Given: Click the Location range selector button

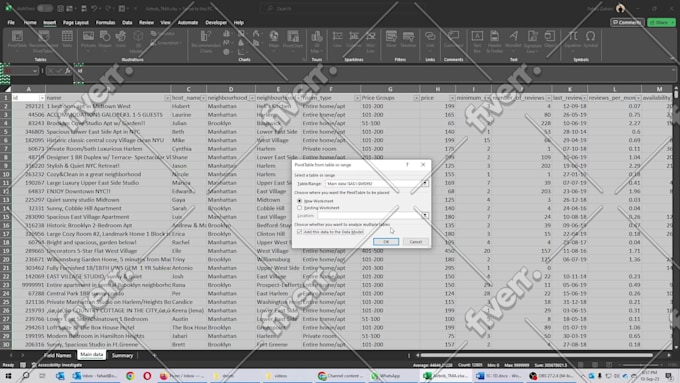Looking at the screenshot, I should [425, 215].
